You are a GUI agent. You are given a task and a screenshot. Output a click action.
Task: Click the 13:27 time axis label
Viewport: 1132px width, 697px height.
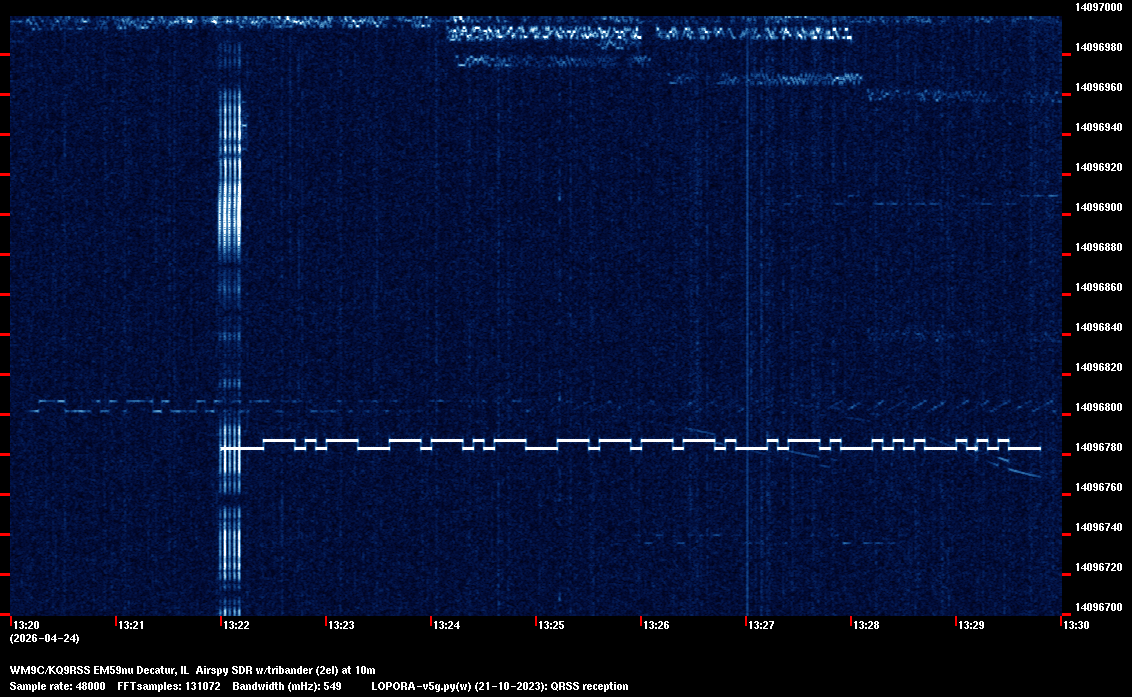761,626
